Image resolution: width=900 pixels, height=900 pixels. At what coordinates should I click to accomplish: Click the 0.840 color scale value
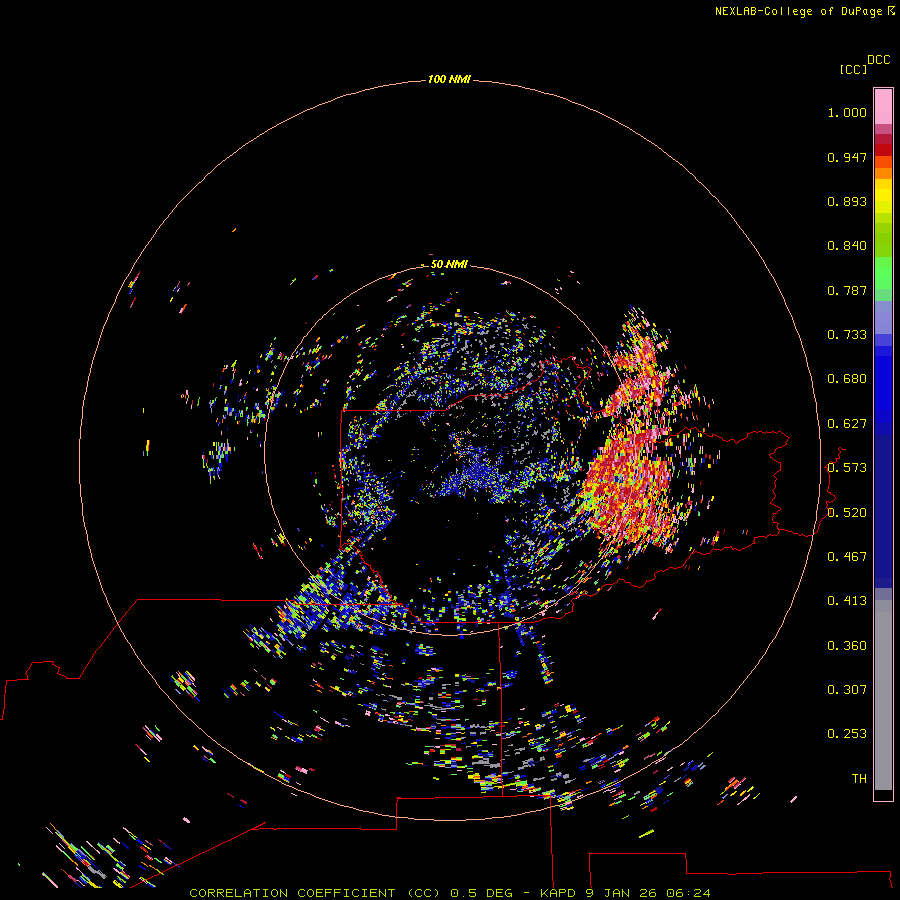pyautogui.click(x=847, y=246)
